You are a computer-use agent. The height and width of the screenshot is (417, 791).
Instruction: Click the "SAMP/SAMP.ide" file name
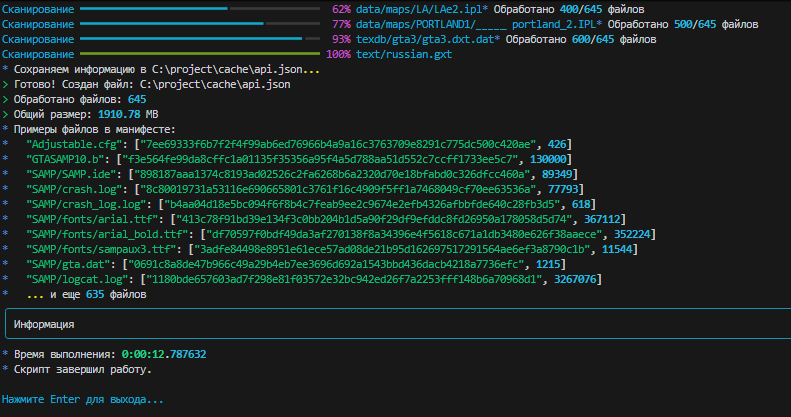[71, 174]
